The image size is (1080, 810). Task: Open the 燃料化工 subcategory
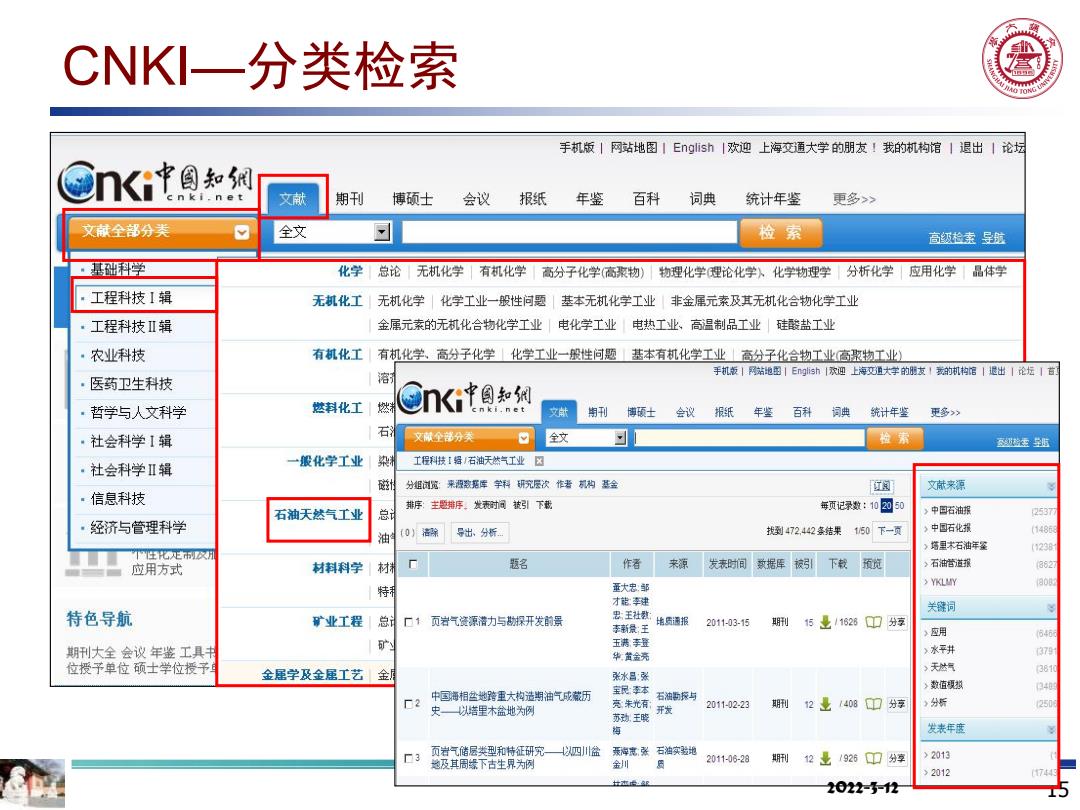[x=338, y=408]
